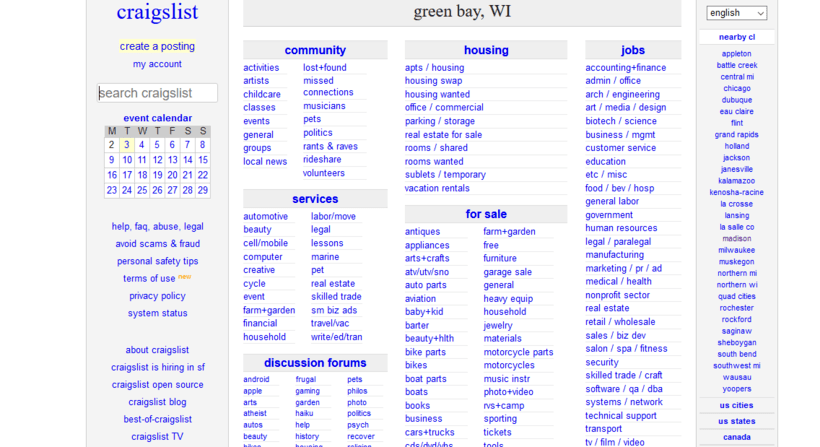Screen dimensions: 820x447
Task: Open best-of-craigslist link
Action: 157,419
